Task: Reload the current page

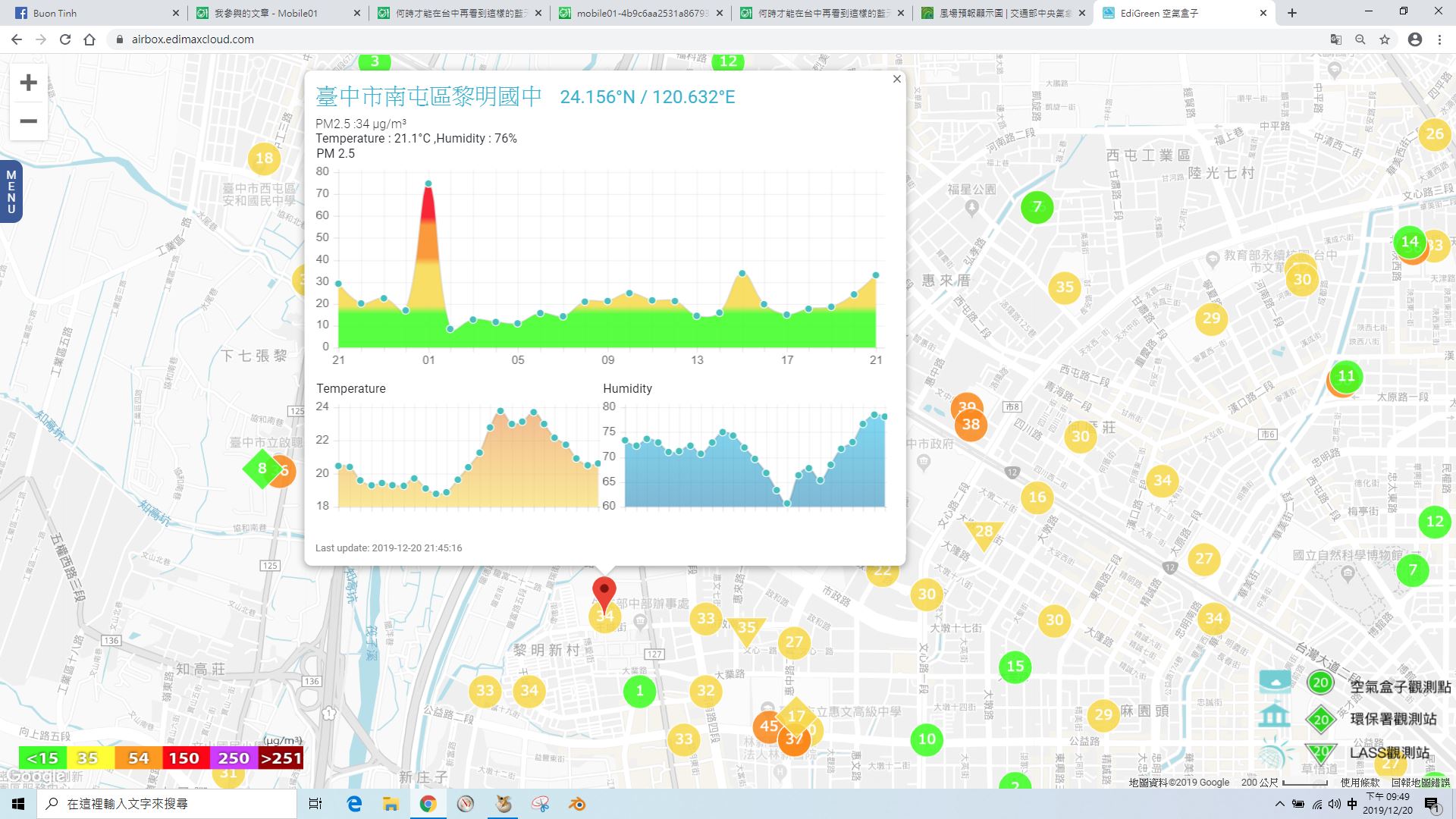Action: coord(65,39)
